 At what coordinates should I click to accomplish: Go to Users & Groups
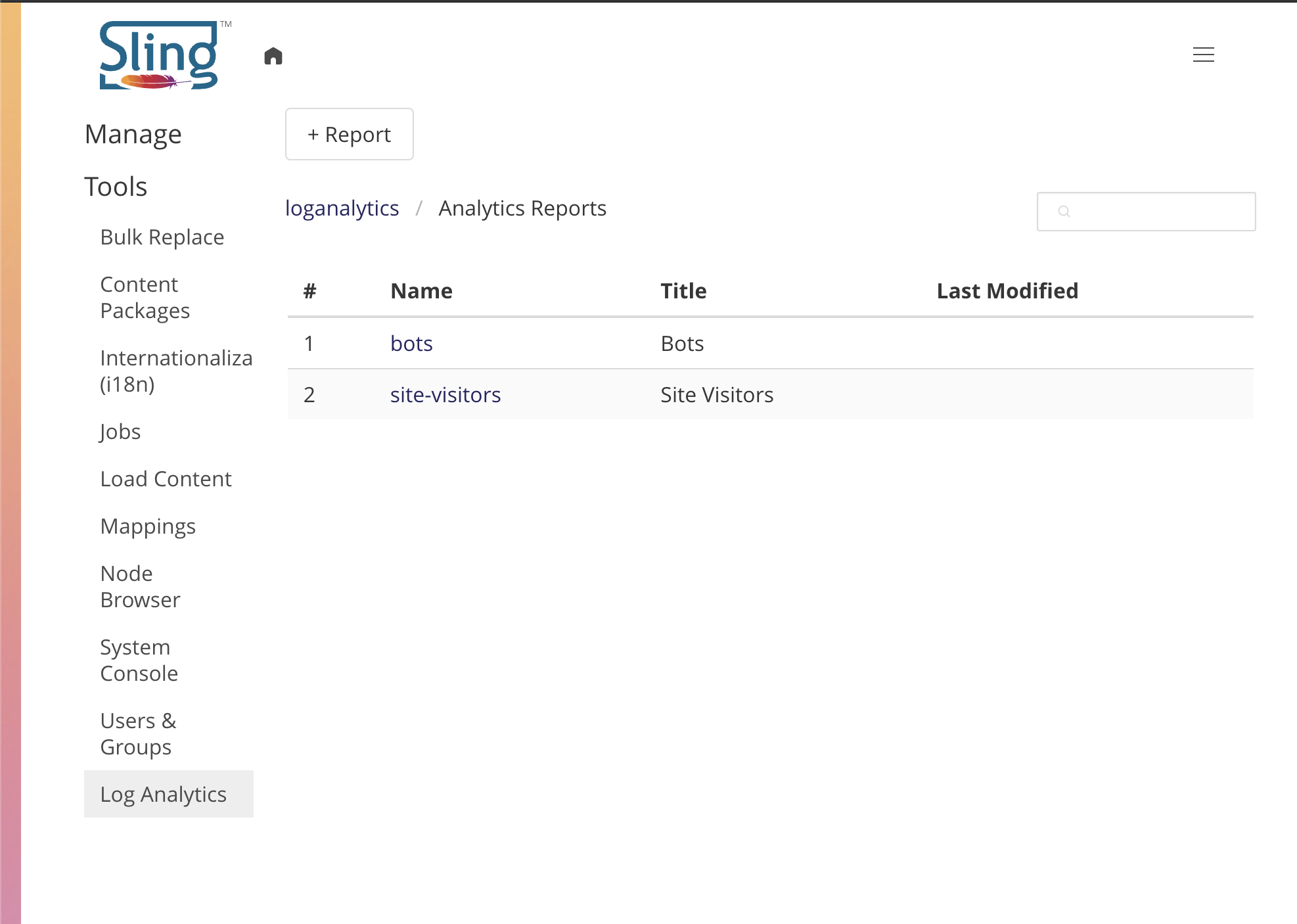138,734
